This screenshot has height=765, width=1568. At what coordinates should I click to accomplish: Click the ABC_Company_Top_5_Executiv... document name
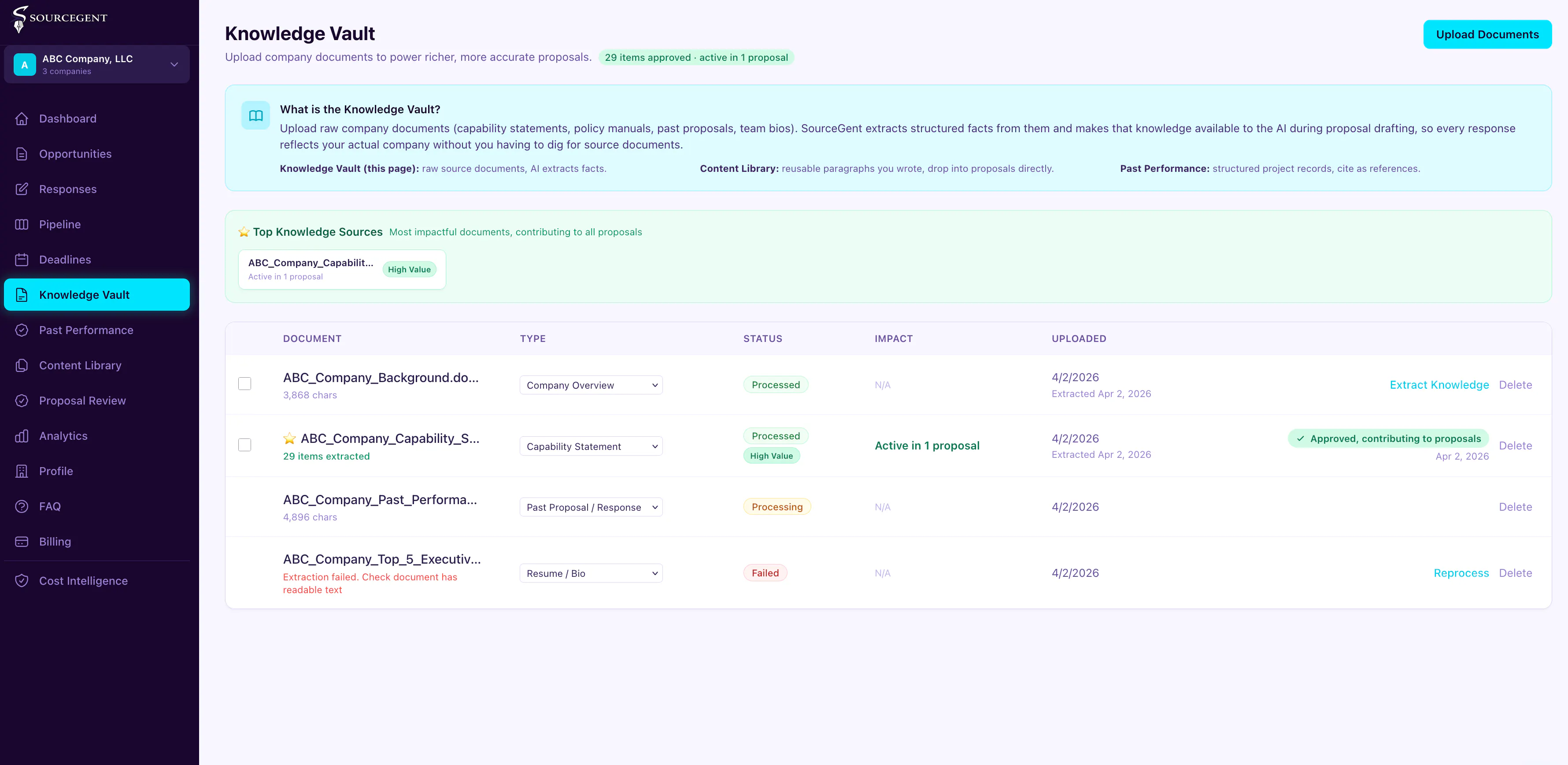(382, 559)
